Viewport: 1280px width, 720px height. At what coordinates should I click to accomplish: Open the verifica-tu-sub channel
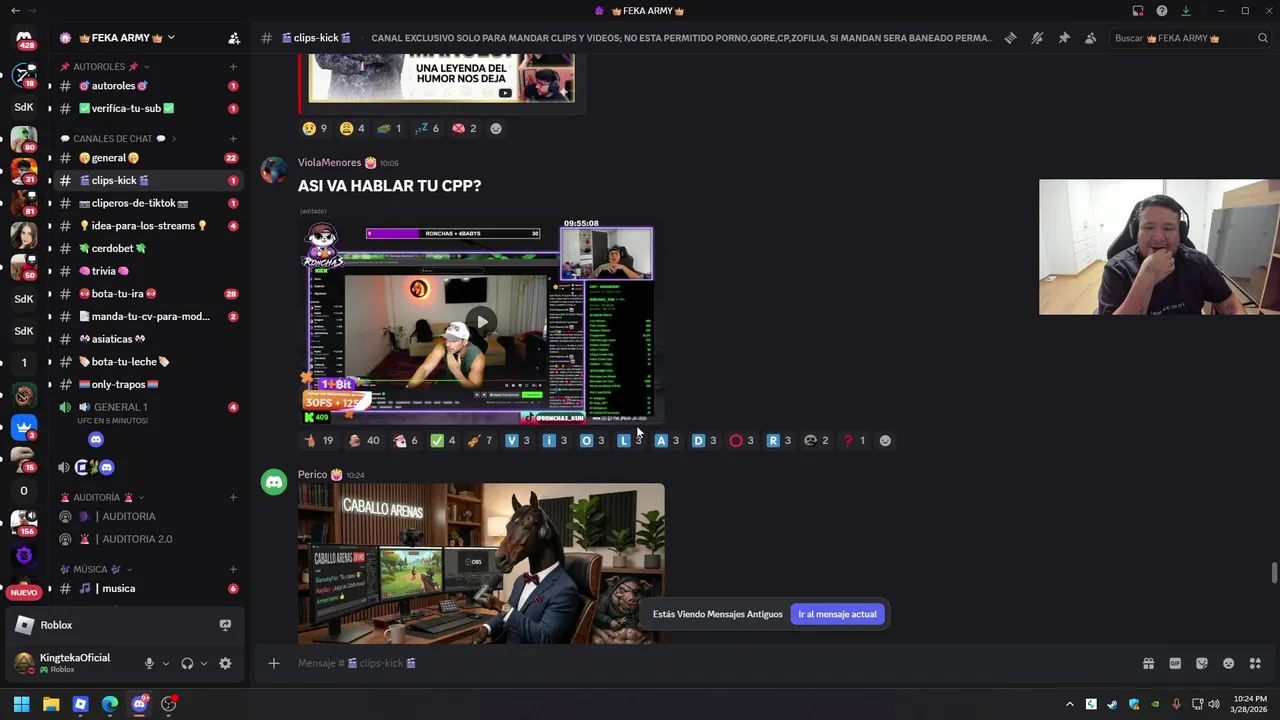(148, 108)
